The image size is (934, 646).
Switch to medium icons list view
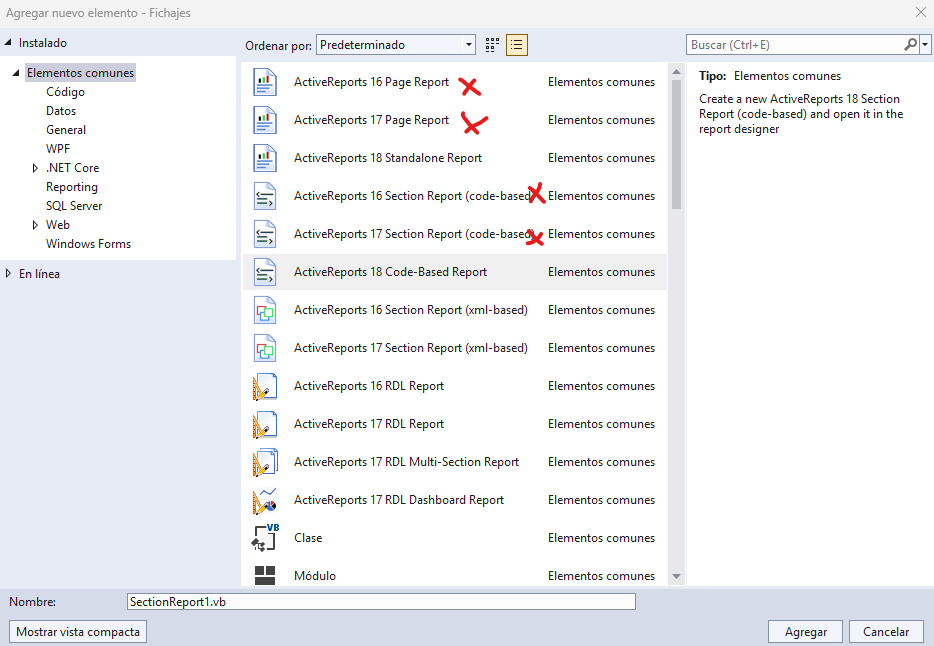pos(516,45)
